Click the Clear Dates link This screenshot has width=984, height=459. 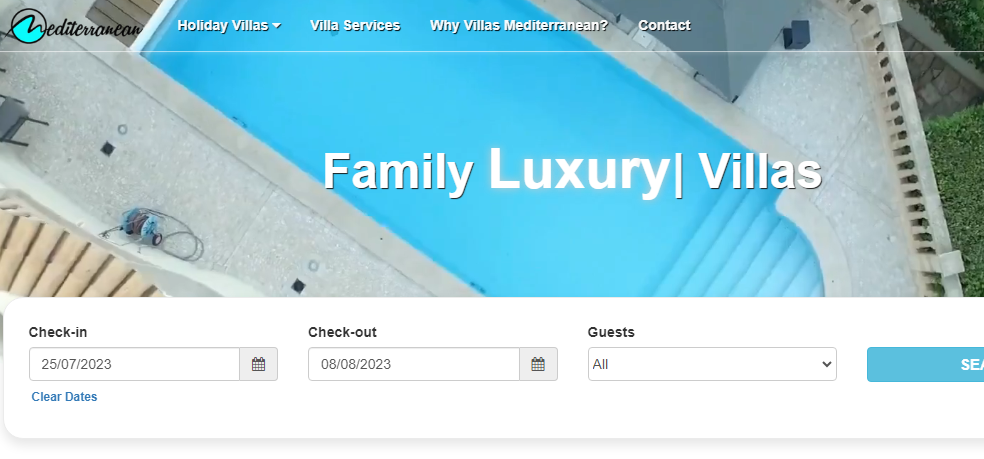pyautogui.click(x=65, y=397)
